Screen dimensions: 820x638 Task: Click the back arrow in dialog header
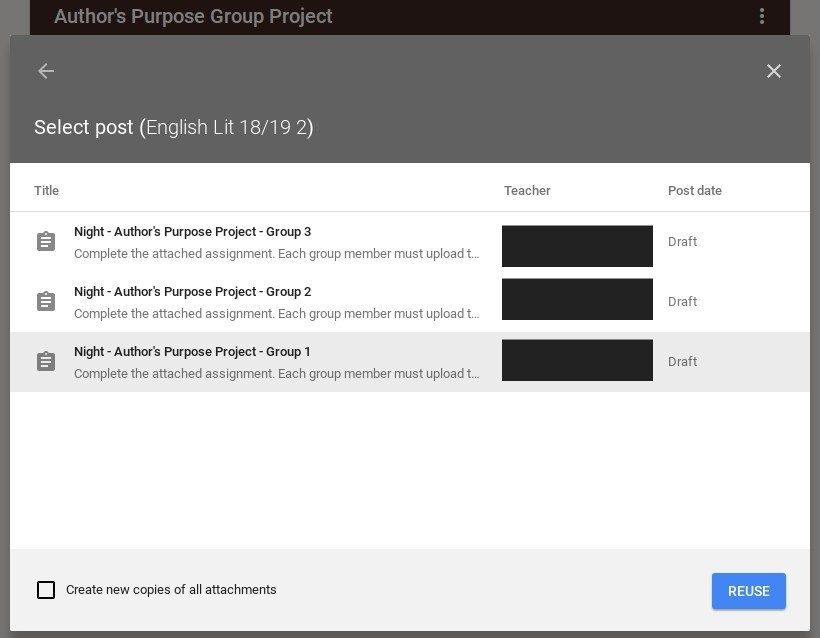[46, 71]
